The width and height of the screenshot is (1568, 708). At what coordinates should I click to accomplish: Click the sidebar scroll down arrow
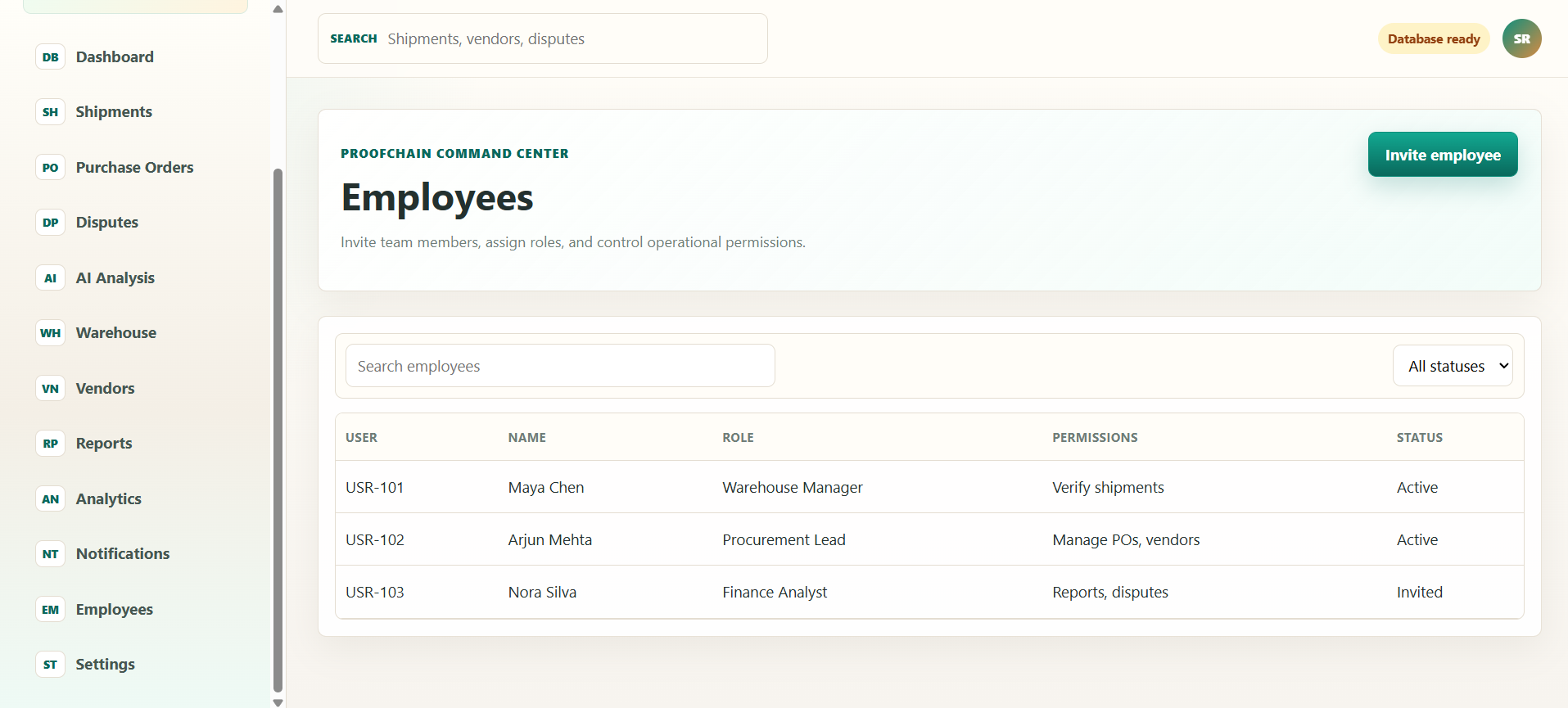click(278, 702)
